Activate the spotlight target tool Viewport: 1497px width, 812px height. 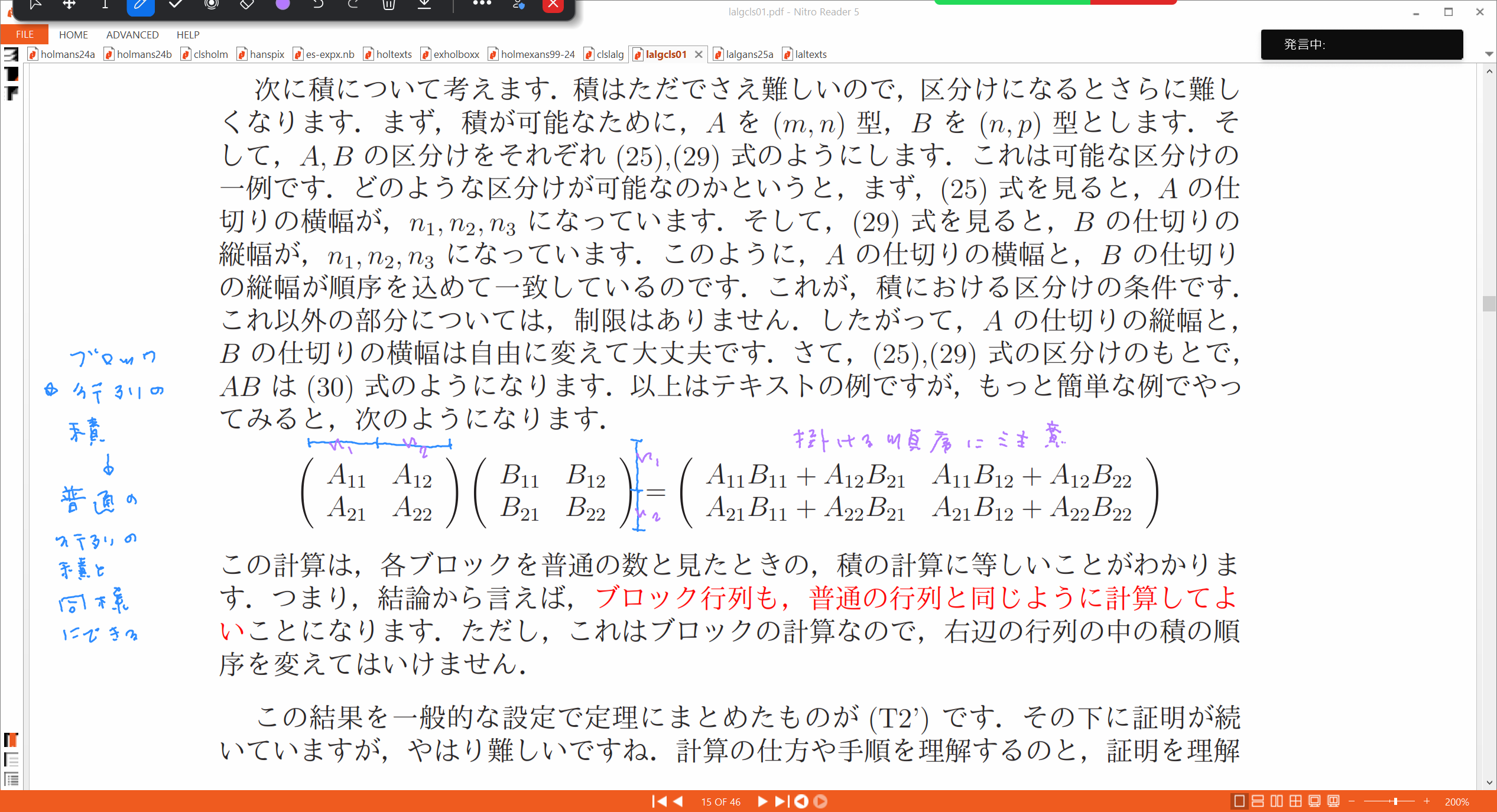click(212, 5)
